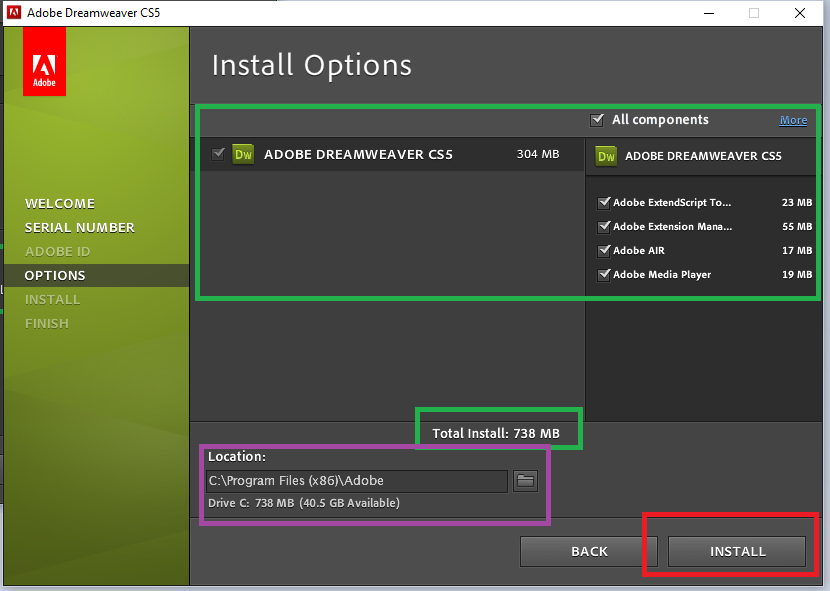Click the install location path field

pyautogui.click(x=356, y=481)
